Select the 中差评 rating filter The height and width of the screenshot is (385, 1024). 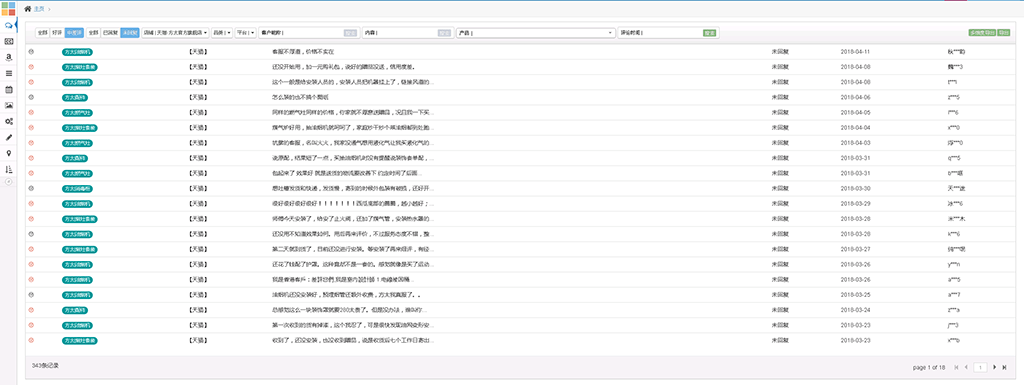coord(74,33)
